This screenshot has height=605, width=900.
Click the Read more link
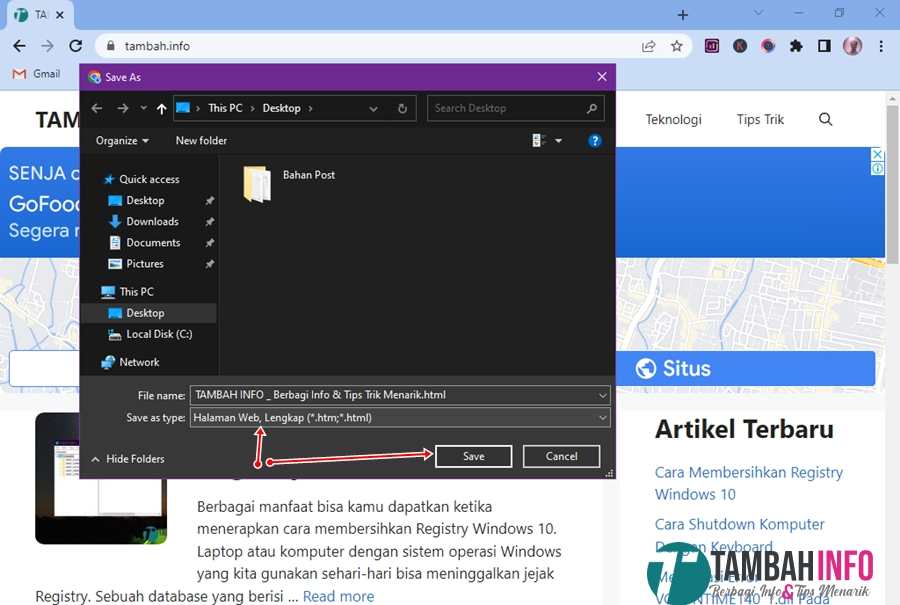pyautogui.click(x=338, y=596)
